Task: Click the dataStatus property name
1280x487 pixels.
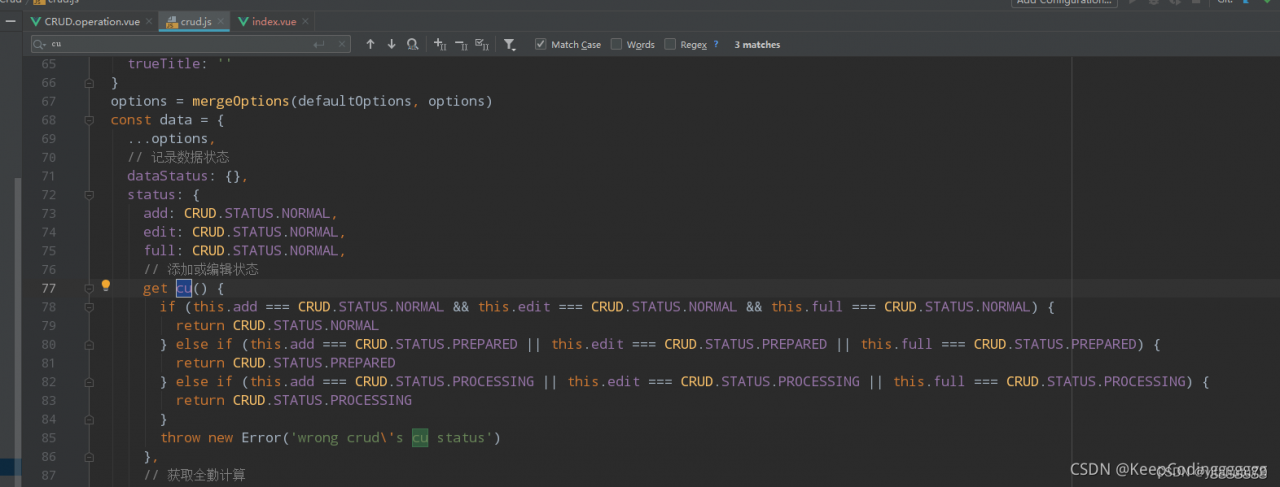Action: [167, 176]
